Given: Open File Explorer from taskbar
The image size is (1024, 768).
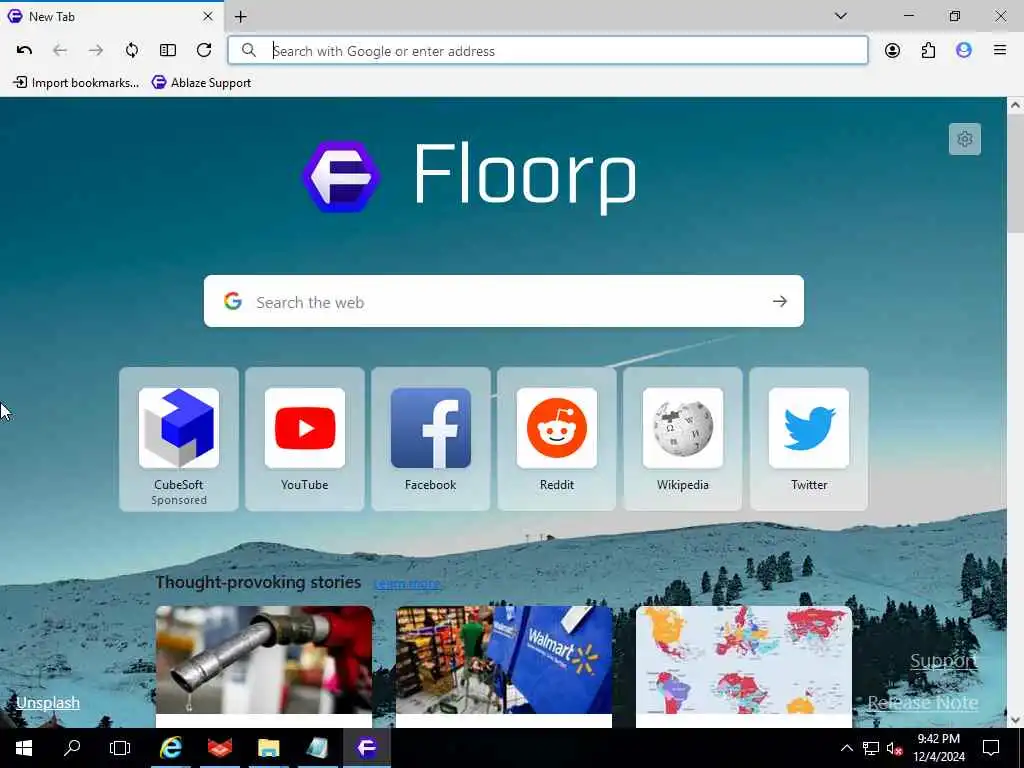Looking at the screenshot, I should (268, 748).
